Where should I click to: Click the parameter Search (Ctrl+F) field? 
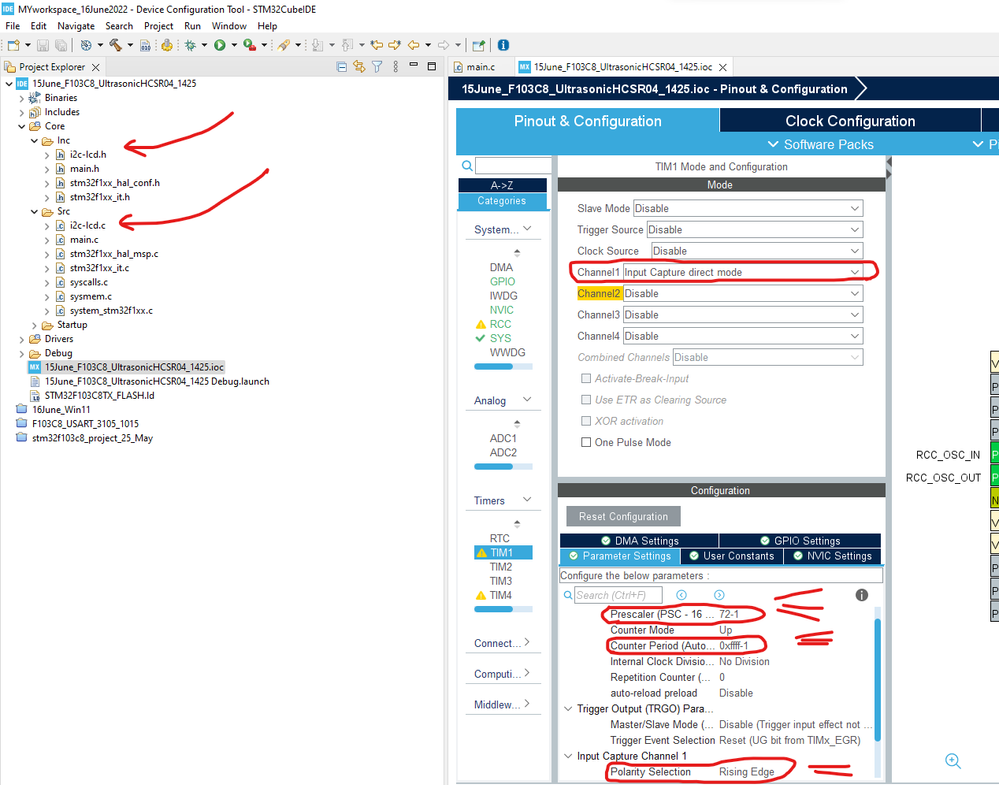click(618, 595)
